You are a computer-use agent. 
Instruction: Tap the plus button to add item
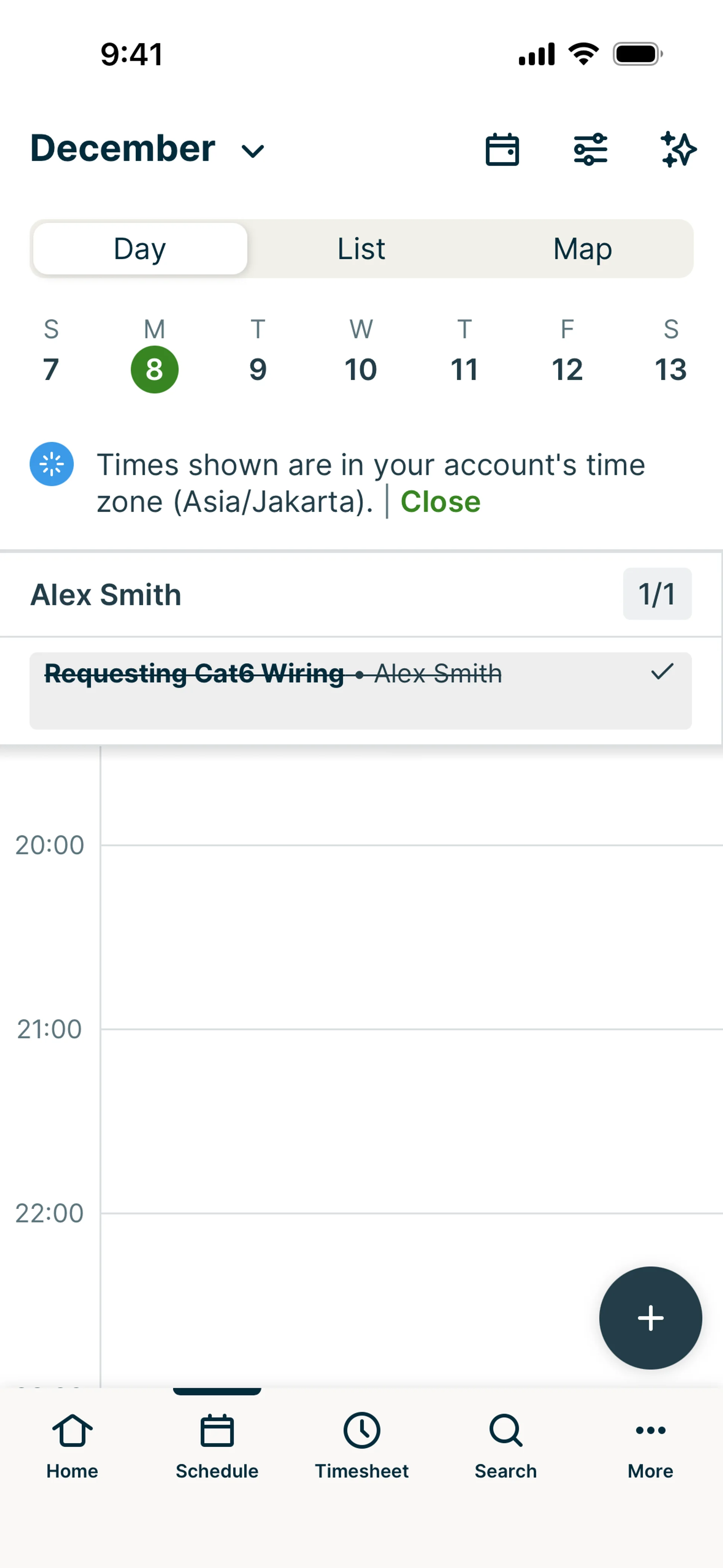(x=650, y=1319)
